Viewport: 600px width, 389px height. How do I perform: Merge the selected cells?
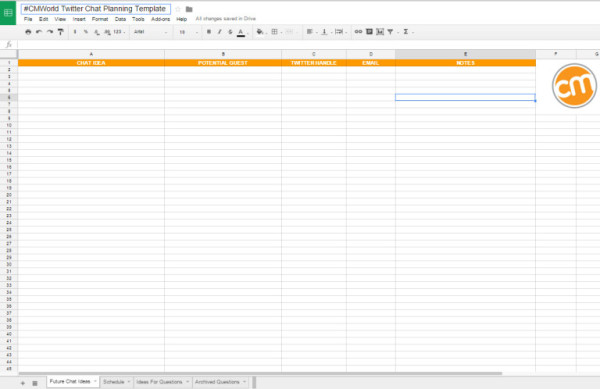(290, 32)
